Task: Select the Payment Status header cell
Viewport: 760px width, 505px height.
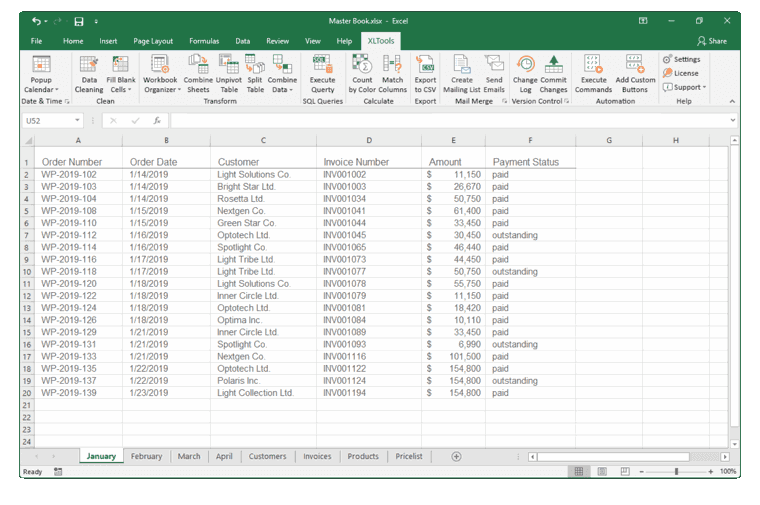Action: [x=530, y=162]
